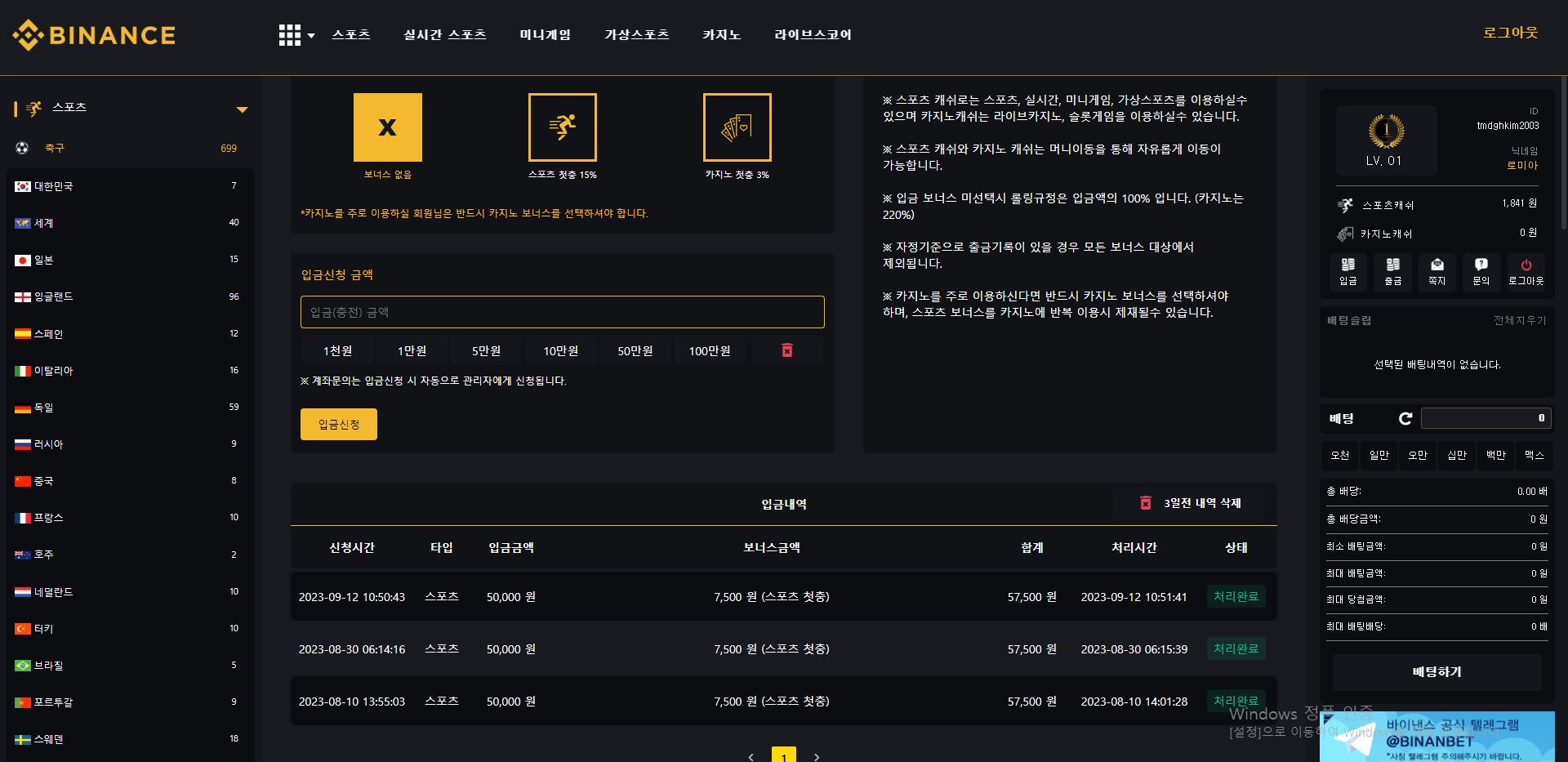
Task: Collapse the 스포츠 sidebar section arrow
Action: [x=242, y=109]
